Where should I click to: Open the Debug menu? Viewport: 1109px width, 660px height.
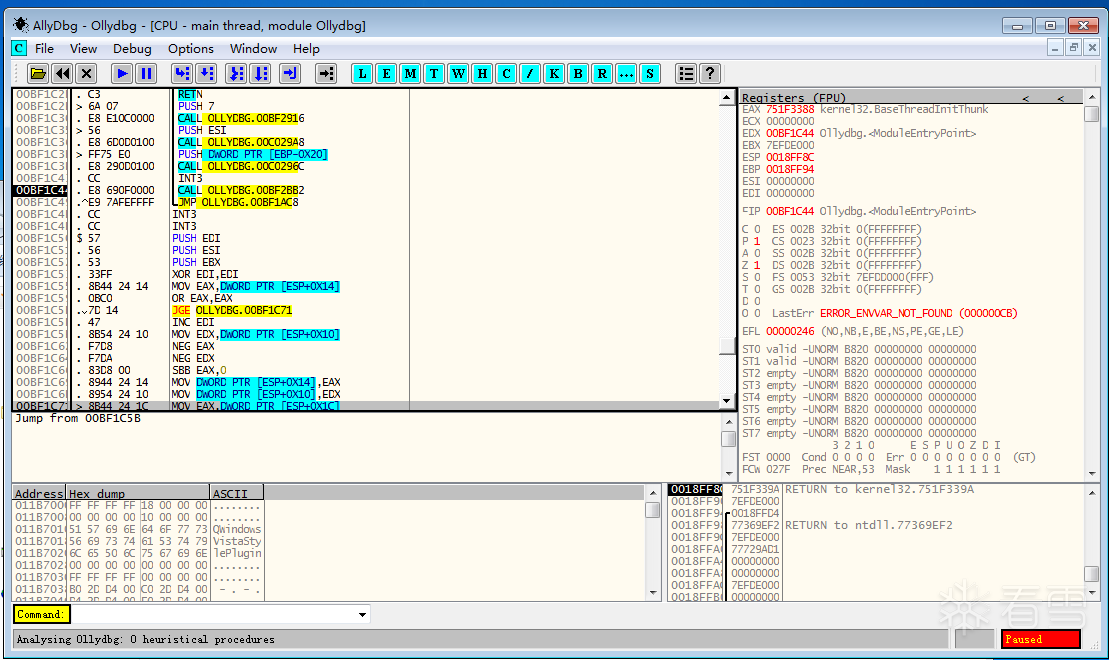pyautogui.click(x=132, y=48)
